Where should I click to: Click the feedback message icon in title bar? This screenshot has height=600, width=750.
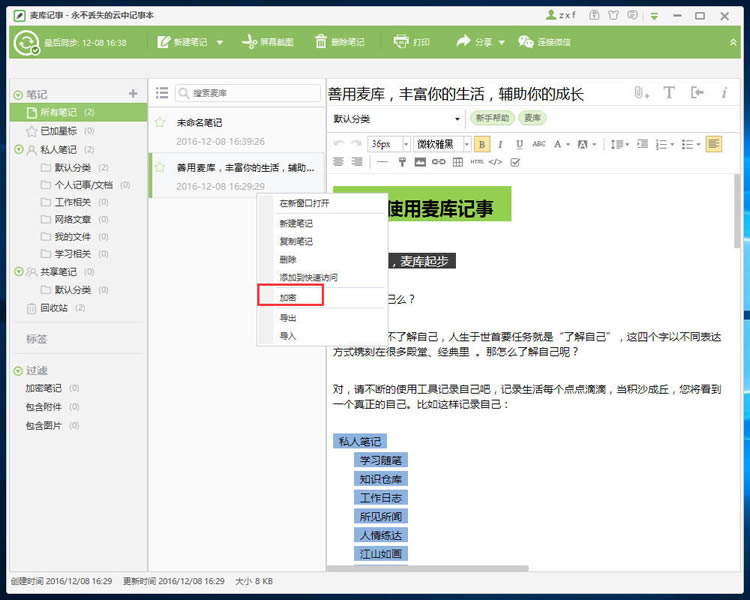(632, 15)
